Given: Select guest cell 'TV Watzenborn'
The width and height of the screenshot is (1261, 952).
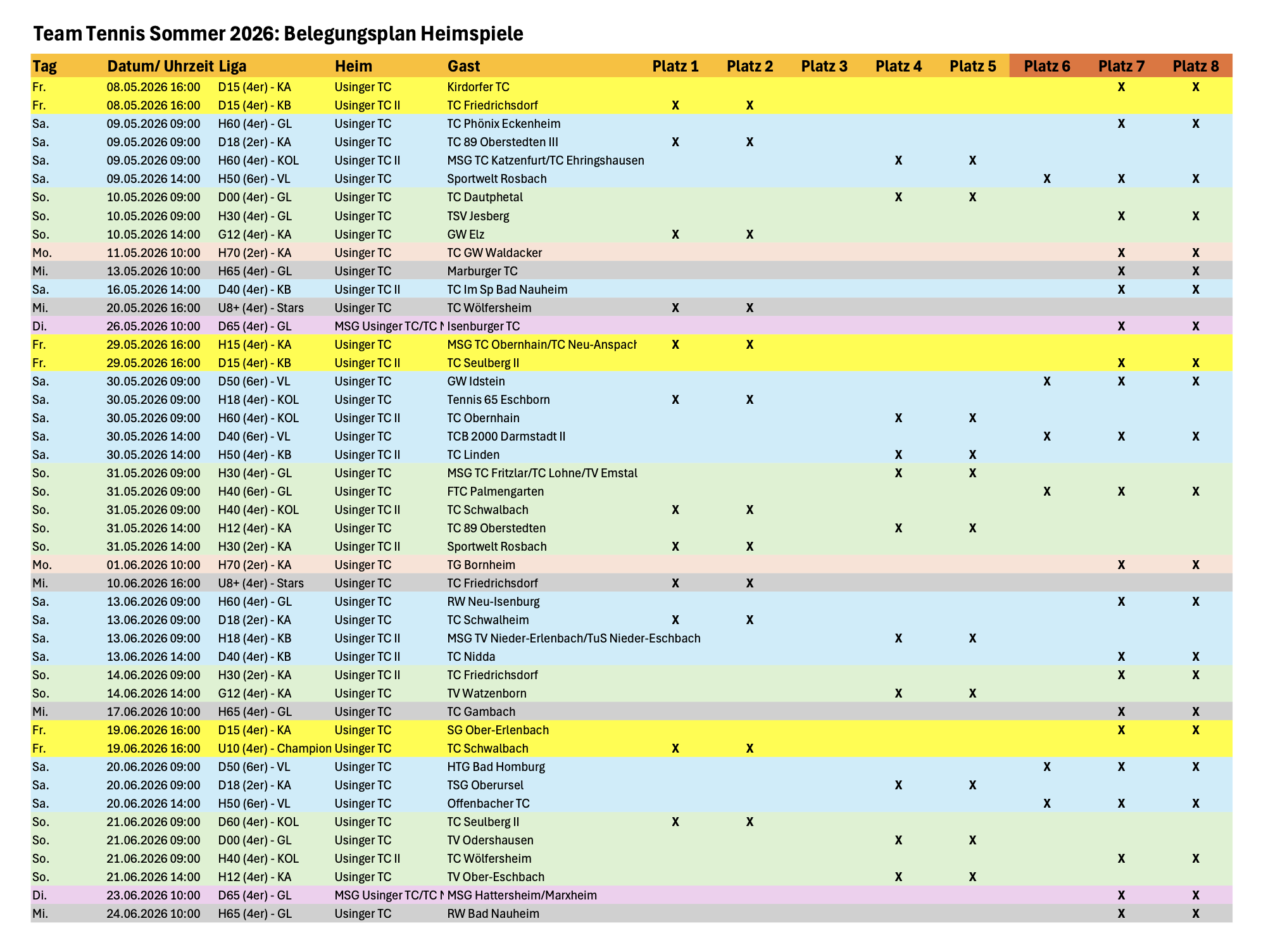Looking at the screenshot, I should click(x=487, y=693).
